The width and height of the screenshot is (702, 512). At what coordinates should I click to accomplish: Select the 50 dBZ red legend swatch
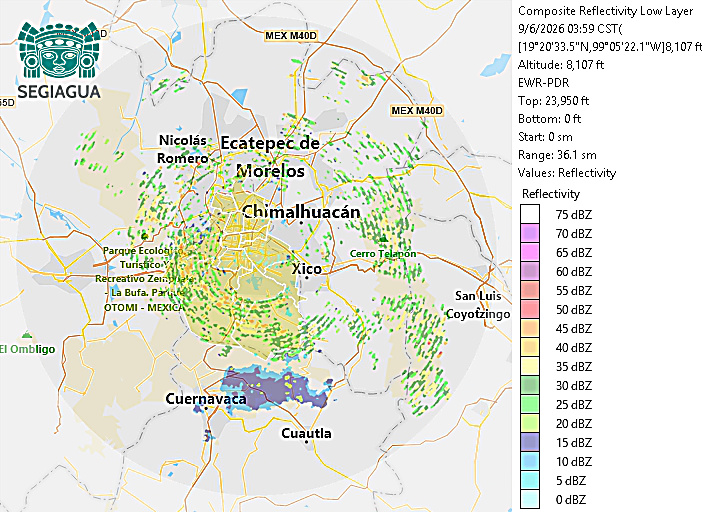(x=530, y=309)
